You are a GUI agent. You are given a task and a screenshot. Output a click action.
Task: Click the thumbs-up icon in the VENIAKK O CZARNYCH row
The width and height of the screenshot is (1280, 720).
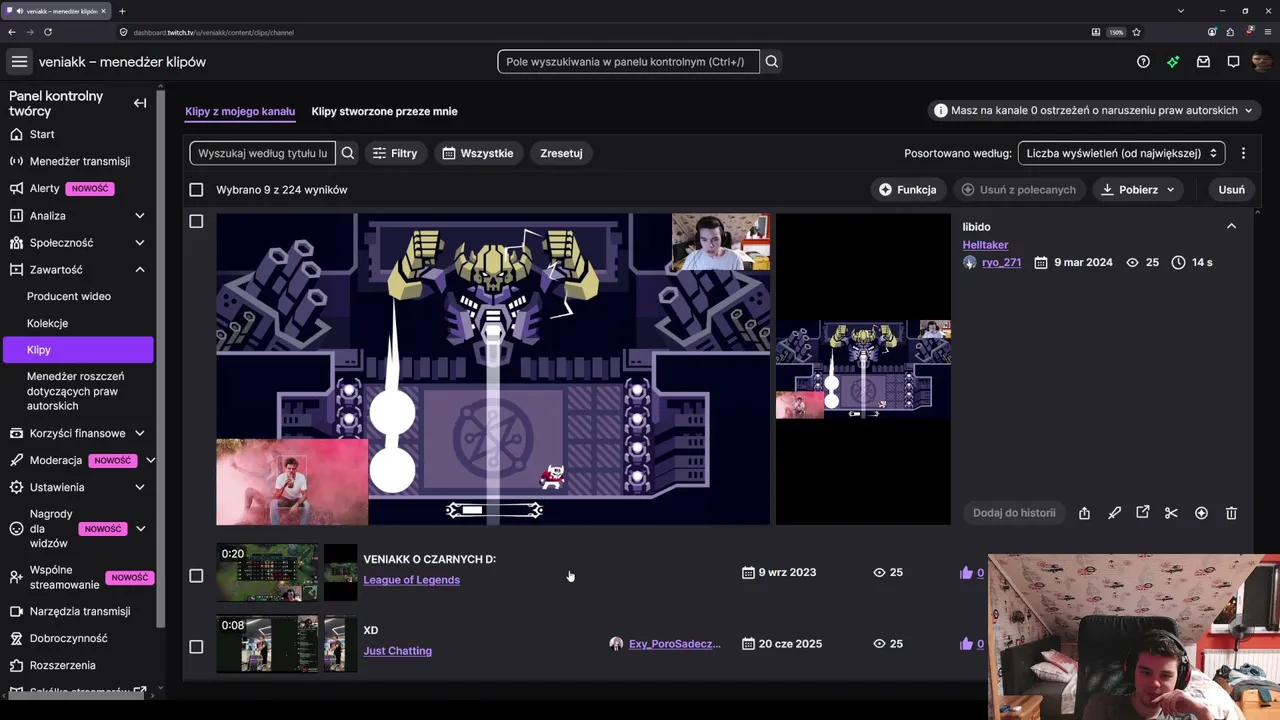click(x=966, y=573)
